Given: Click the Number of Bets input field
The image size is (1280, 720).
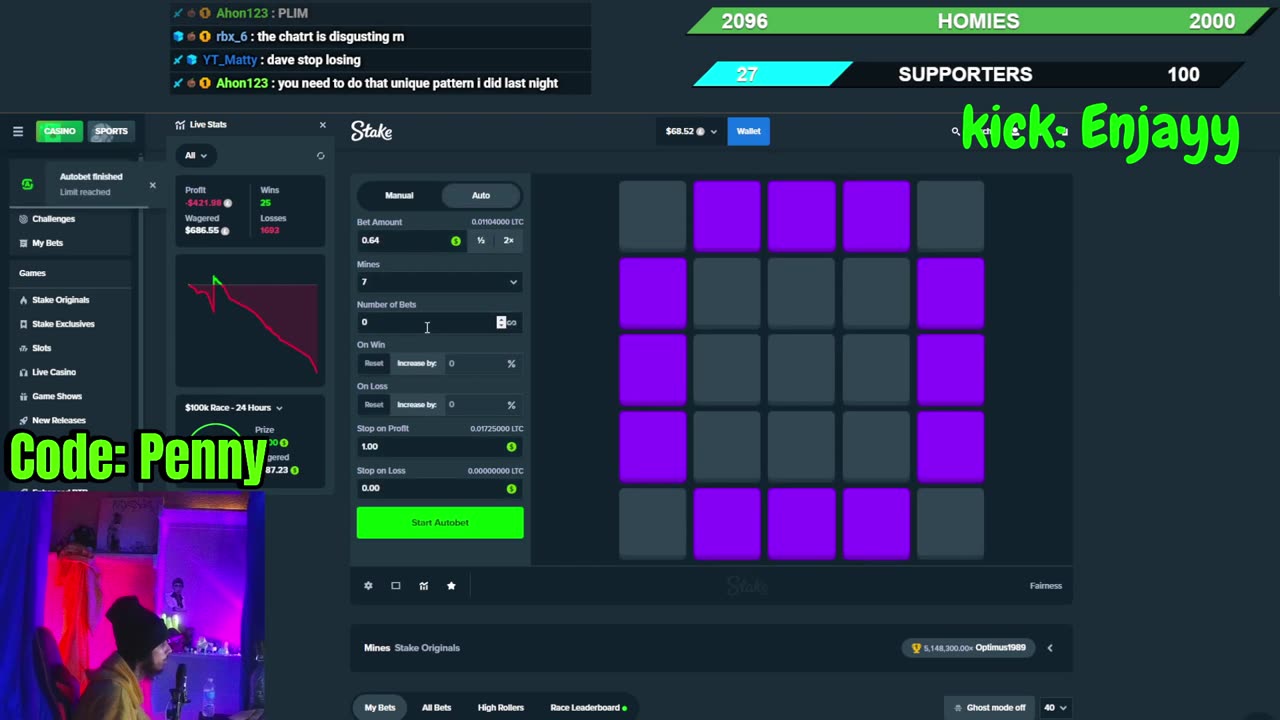Looking at the screenshot, I should tap(426, 322).
